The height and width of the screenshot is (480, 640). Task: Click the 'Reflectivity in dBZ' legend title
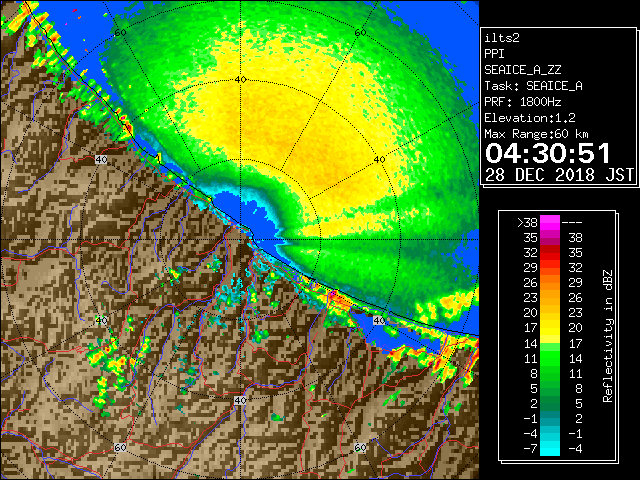tap(608, 336)
